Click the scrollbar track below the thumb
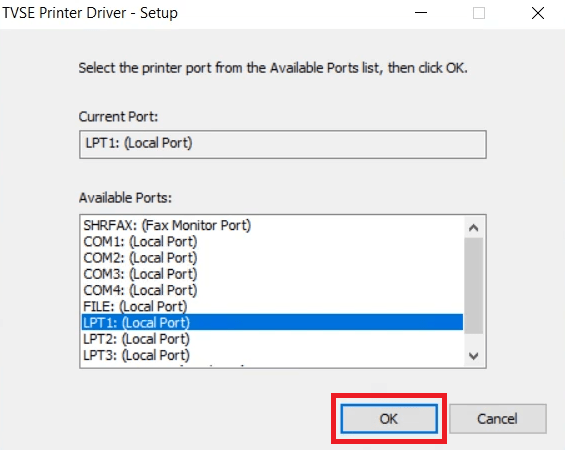The height and width of the screenshot is (450, 565). [474, 340]
